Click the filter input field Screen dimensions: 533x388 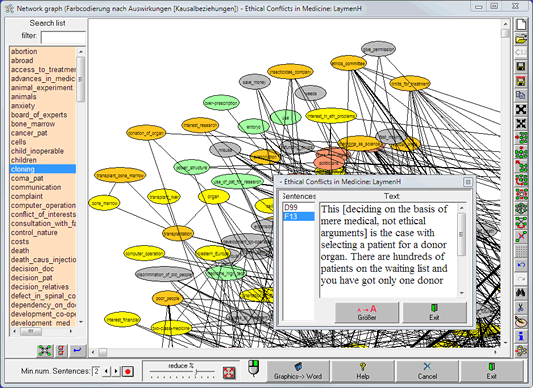coord(63,37)
